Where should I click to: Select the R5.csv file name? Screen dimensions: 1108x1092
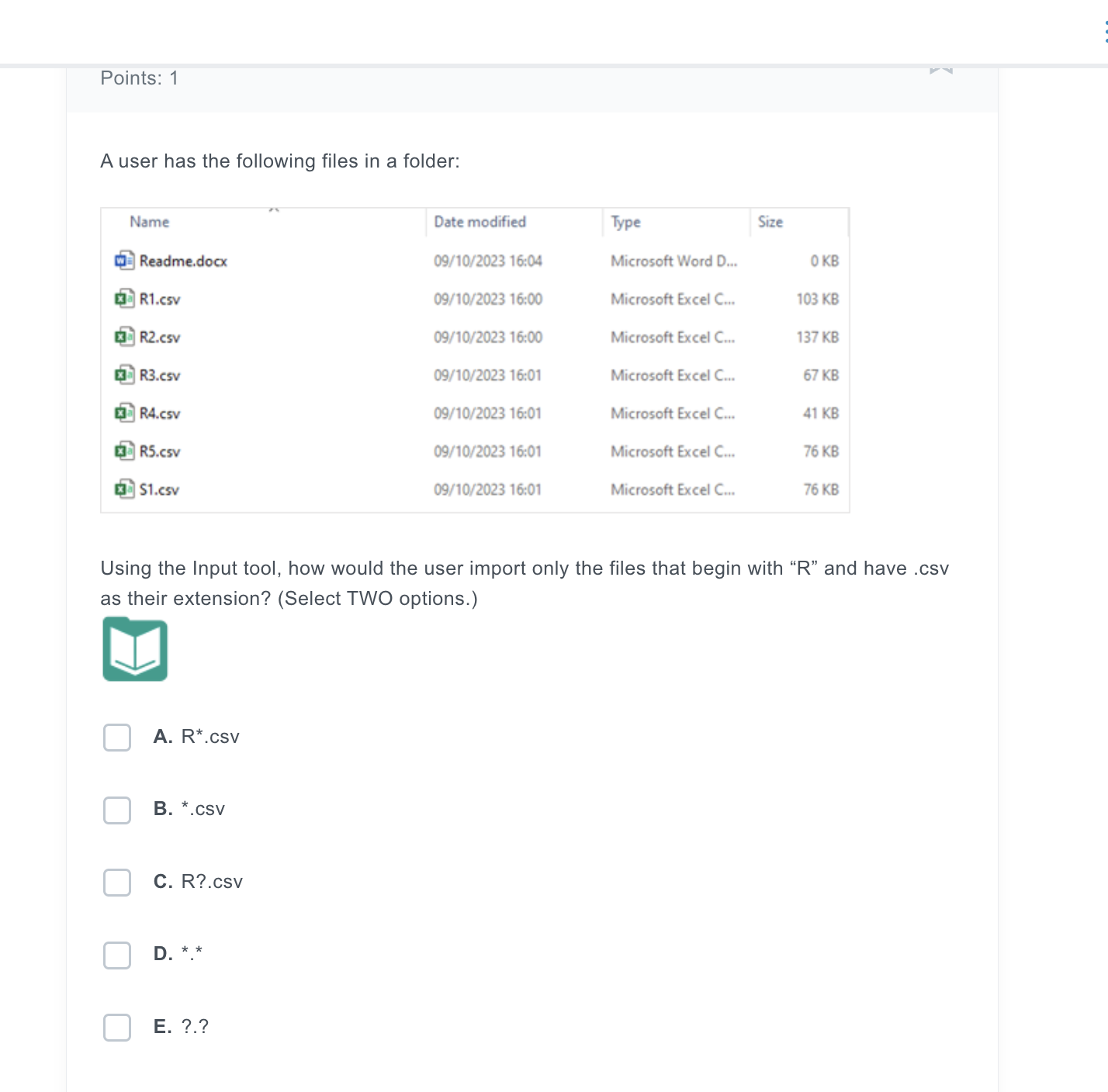point(160,451)
